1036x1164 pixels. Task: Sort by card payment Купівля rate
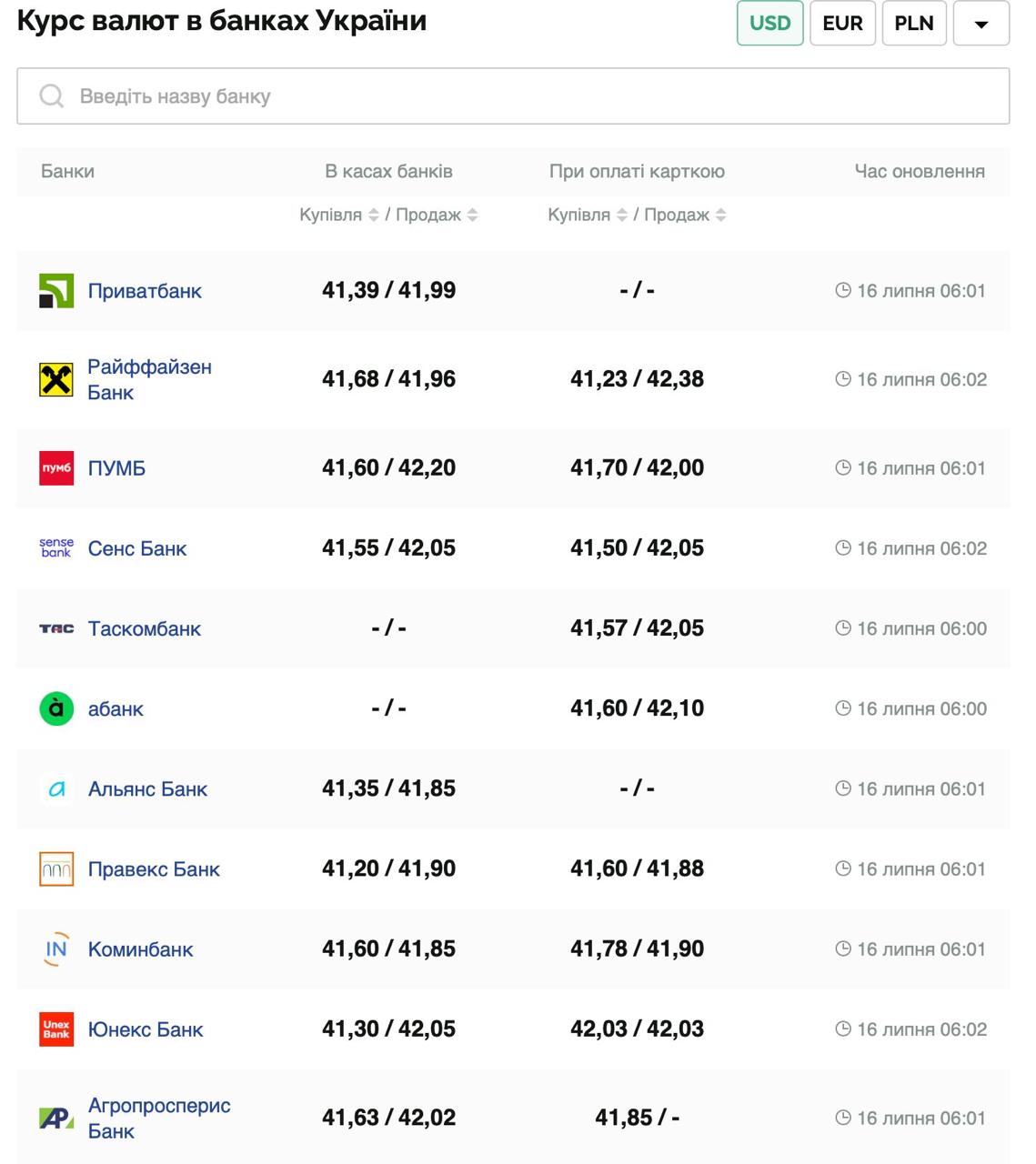coord(621,215)
